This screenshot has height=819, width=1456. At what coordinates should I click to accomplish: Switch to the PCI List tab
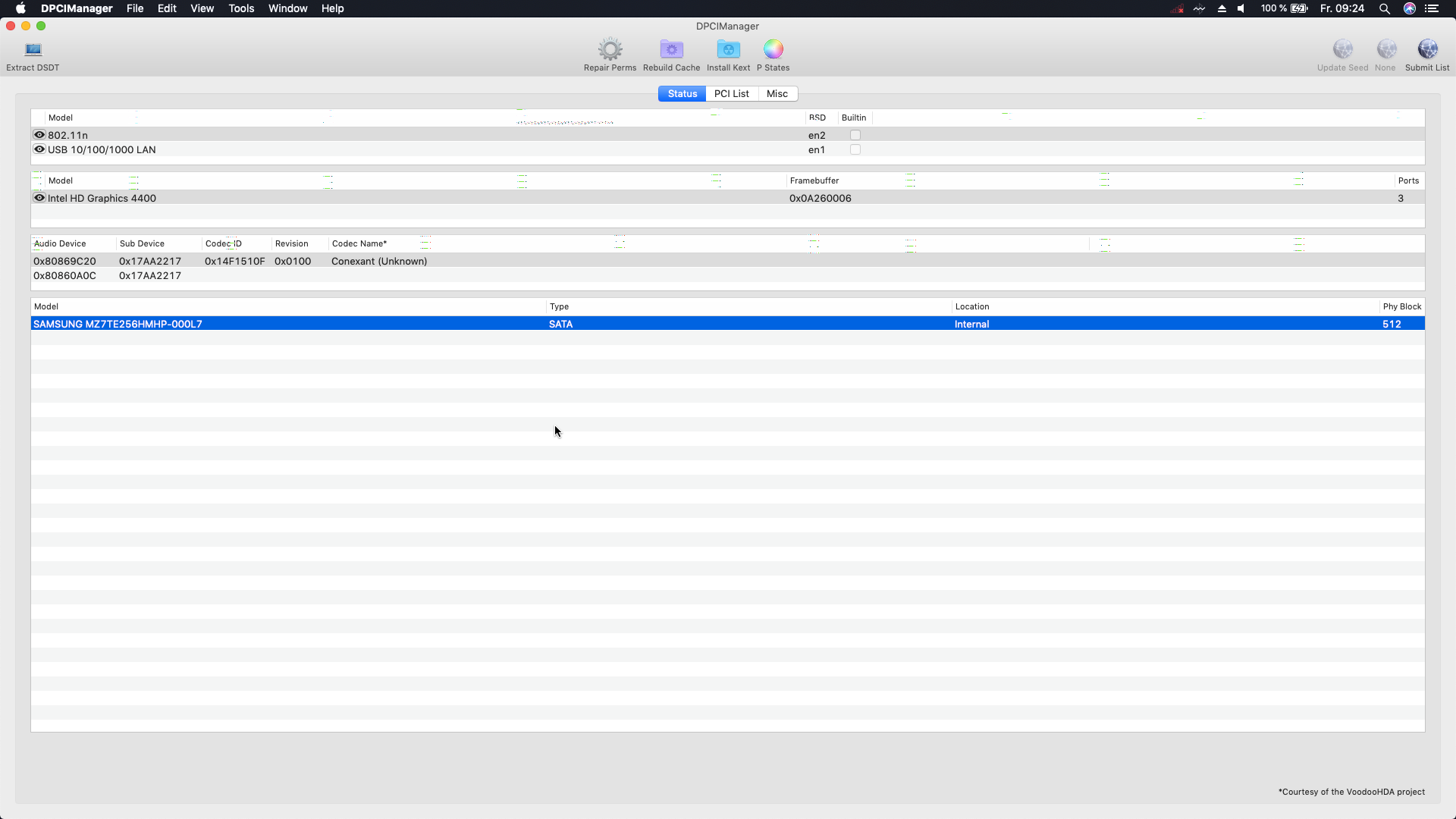(x=731, y=93)
